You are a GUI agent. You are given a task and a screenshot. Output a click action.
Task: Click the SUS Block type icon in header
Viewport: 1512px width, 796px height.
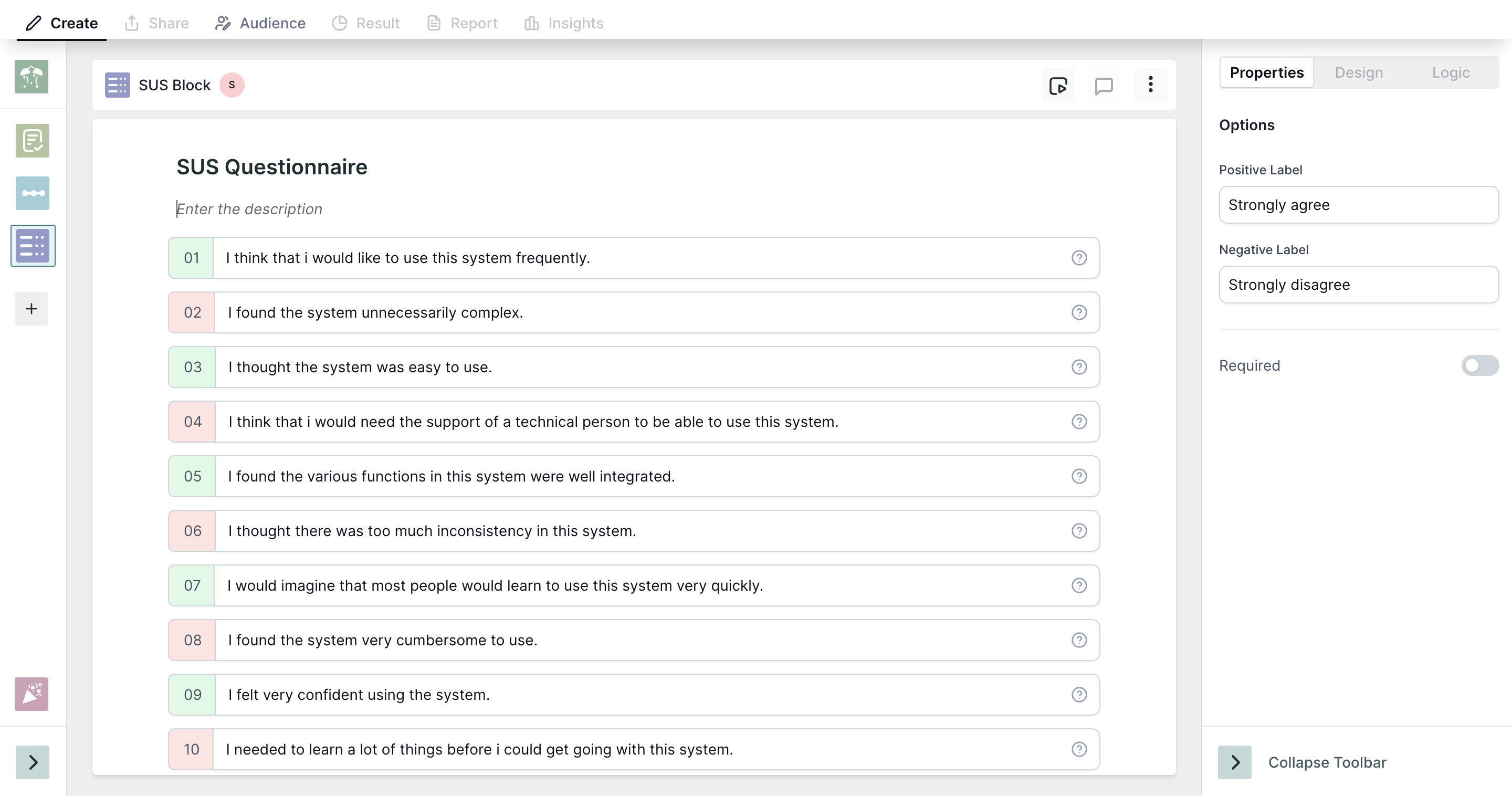click(118, 85)
